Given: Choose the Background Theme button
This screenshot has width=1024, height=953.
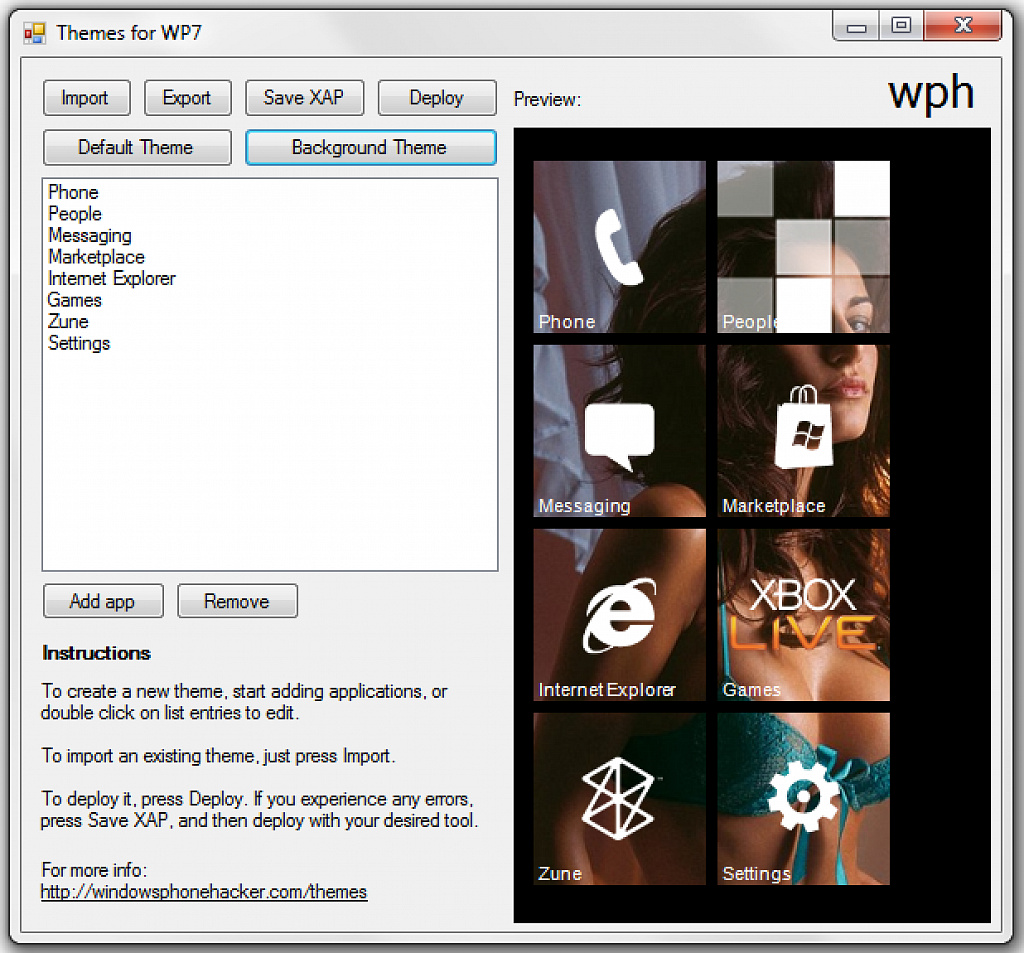Looking at the screenshot, I should tap(371, 148).
